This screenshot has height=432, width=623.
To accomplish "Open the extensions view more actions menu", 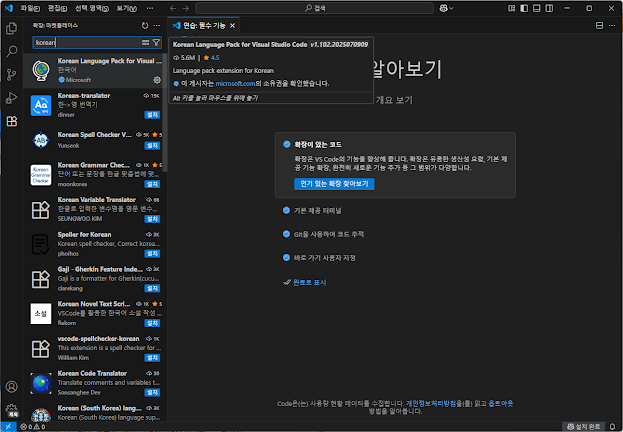I will tap(157, 25).
